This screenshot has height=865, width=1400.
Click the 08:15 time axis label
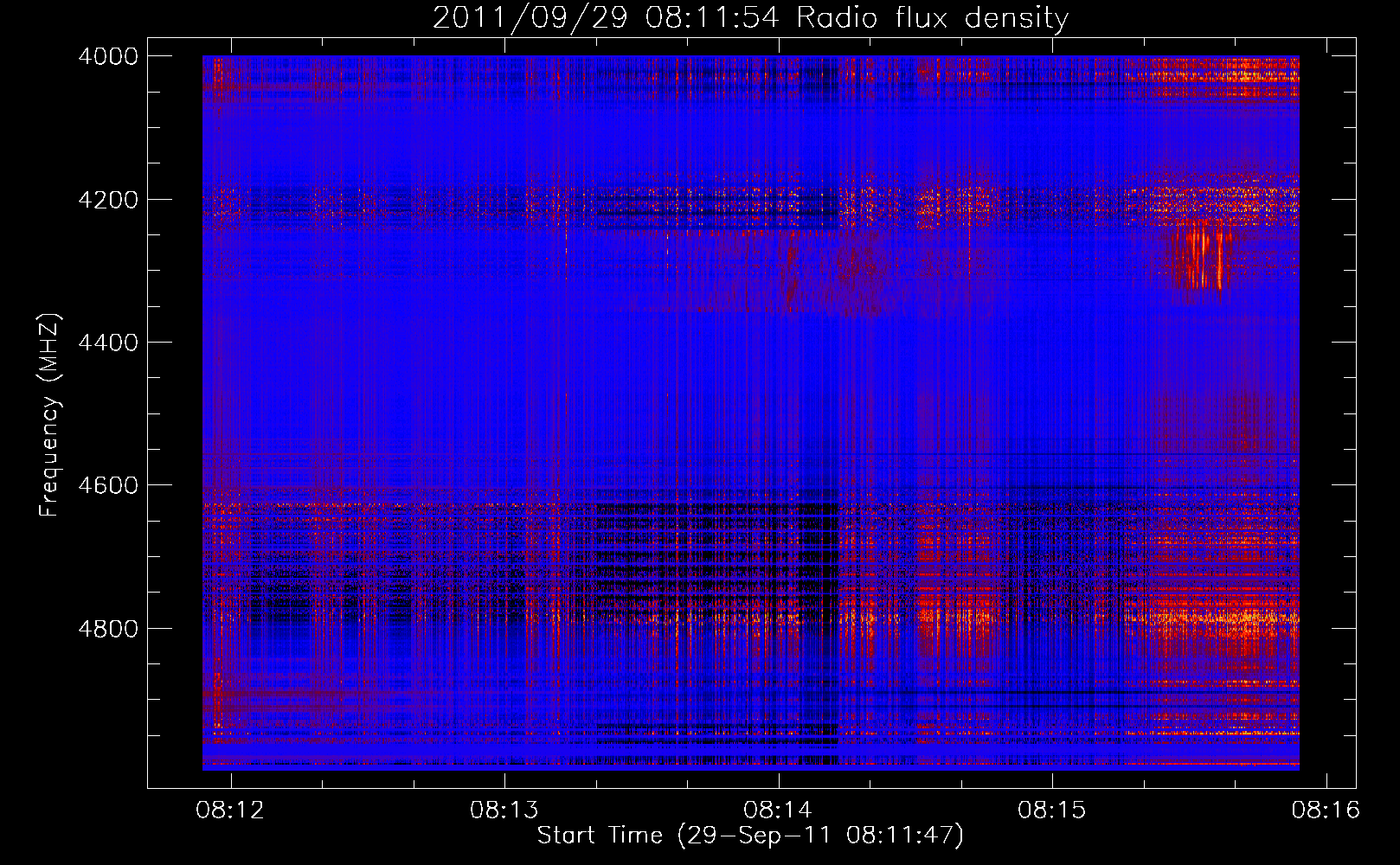point(1051,811)
